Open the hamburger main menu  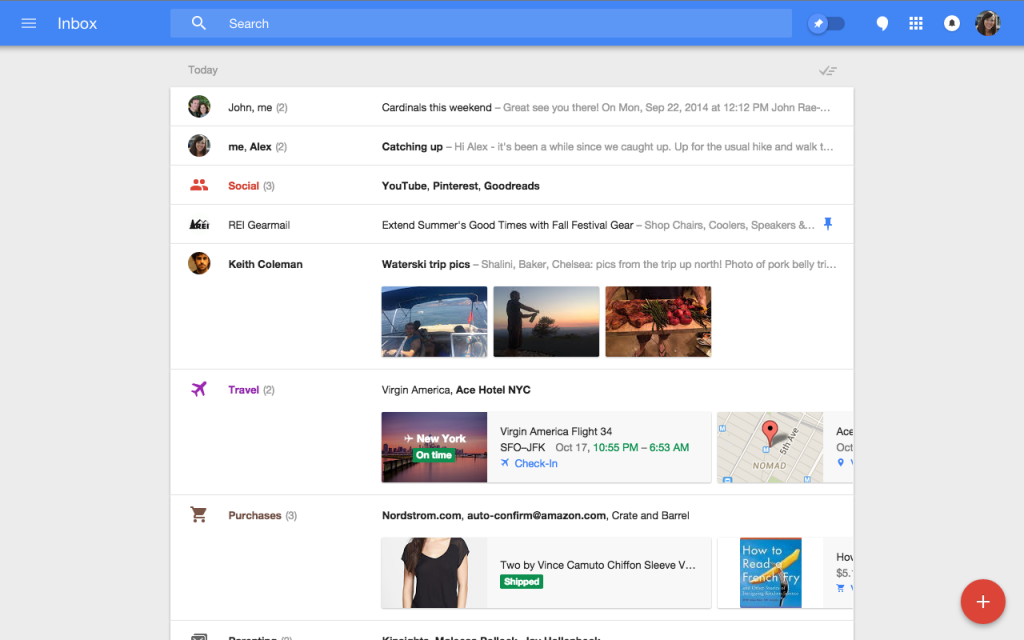(29, 24)
